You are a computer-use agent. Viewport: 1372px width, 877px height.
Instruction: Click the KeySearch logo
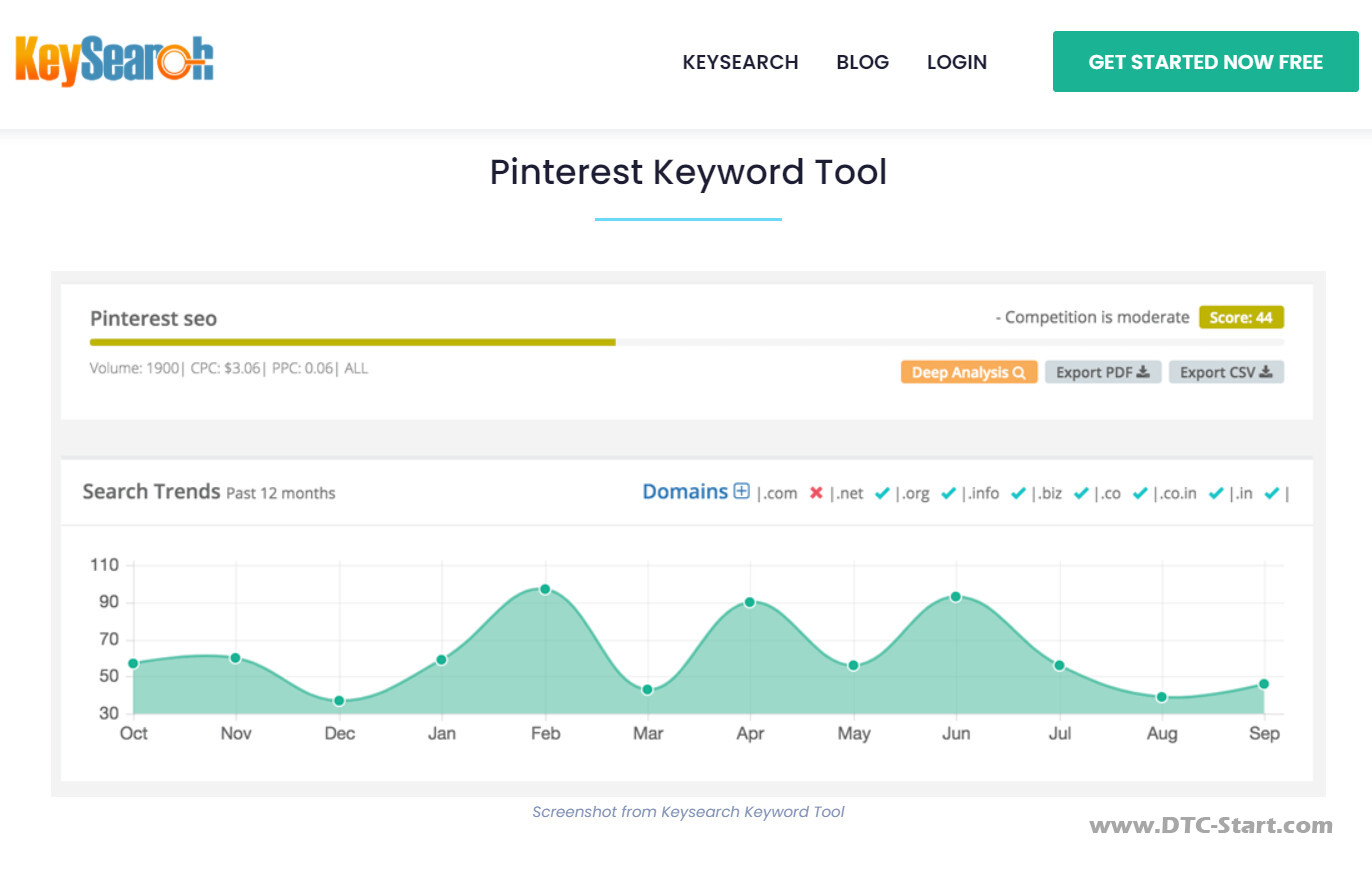pyautogui.click(x=114, y=61)
